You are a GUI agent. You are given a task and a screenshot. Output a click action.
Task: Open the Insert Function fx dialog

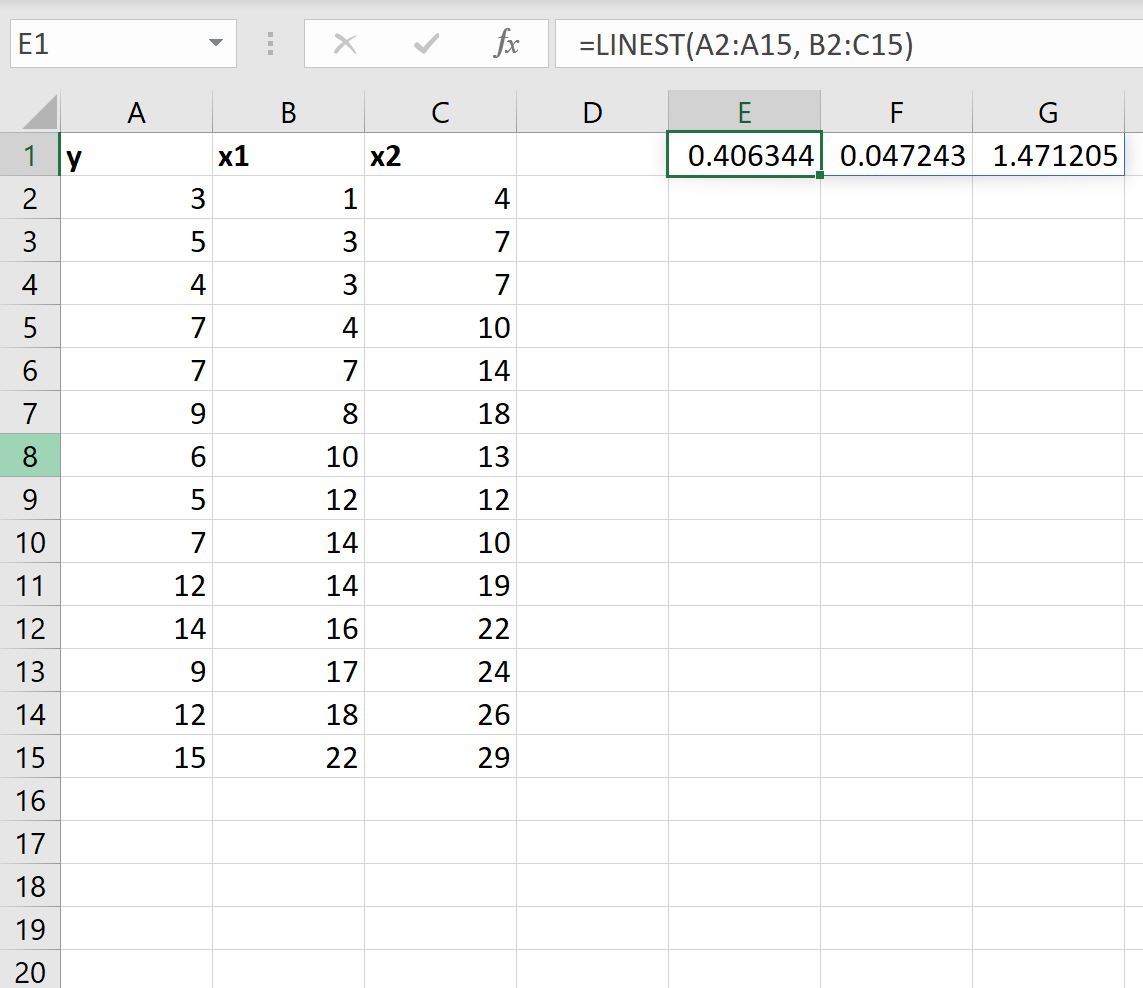click(x=506, y=44)
